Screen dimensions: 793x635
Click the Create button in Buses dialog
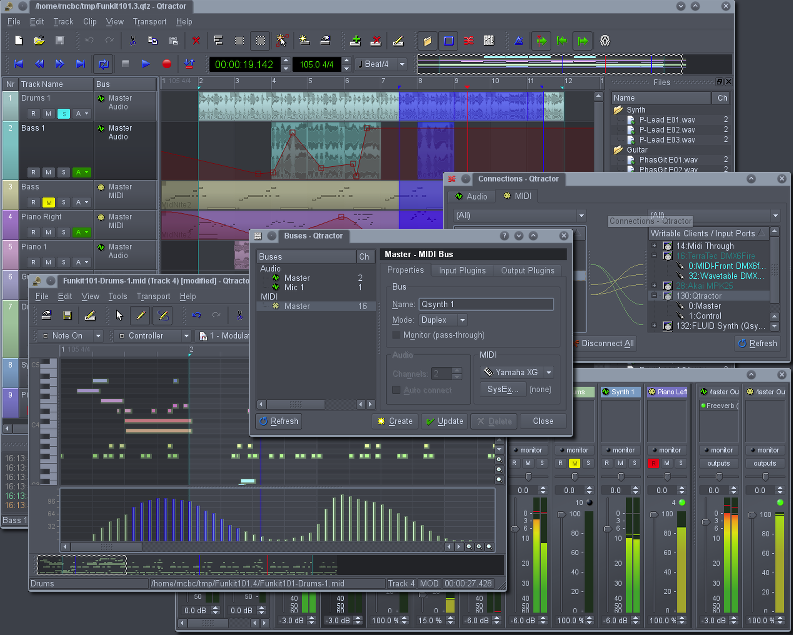[394, 421]
